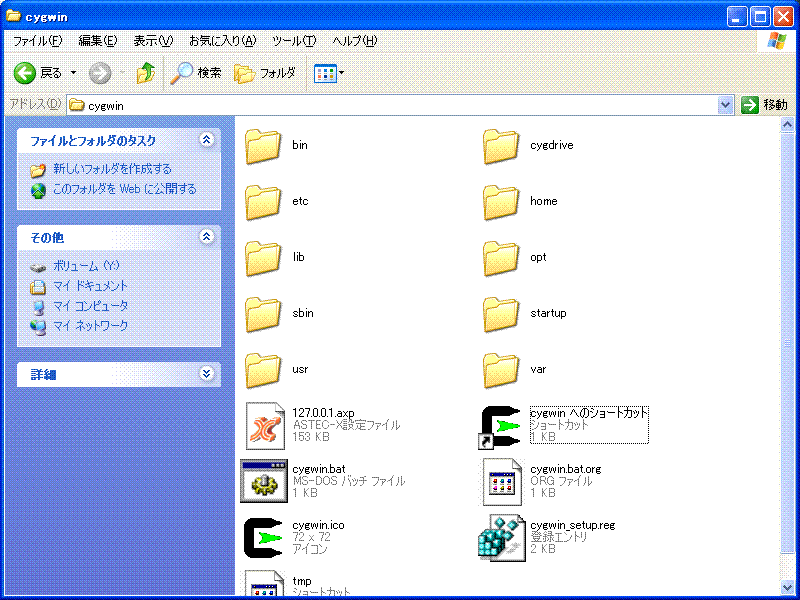Go up one folder level

[145, 73]
